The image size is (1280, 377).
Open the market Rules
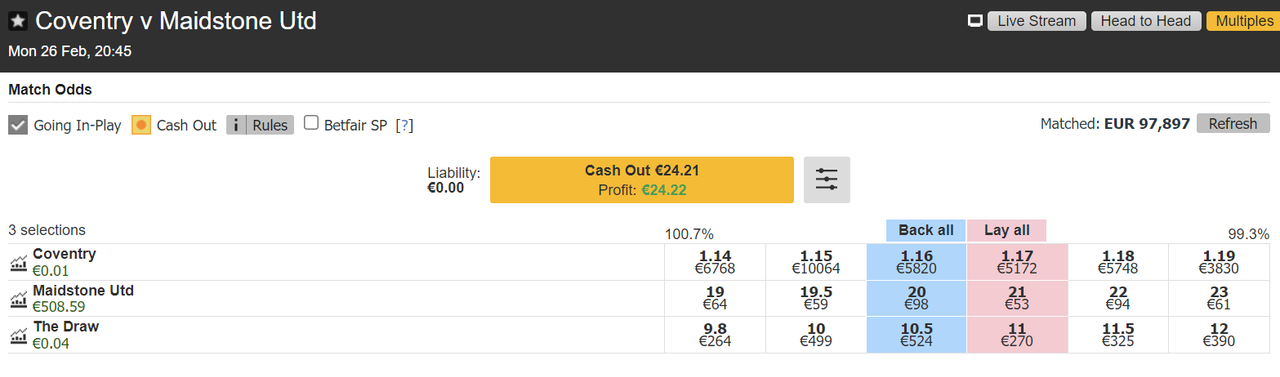pos(270,125)
